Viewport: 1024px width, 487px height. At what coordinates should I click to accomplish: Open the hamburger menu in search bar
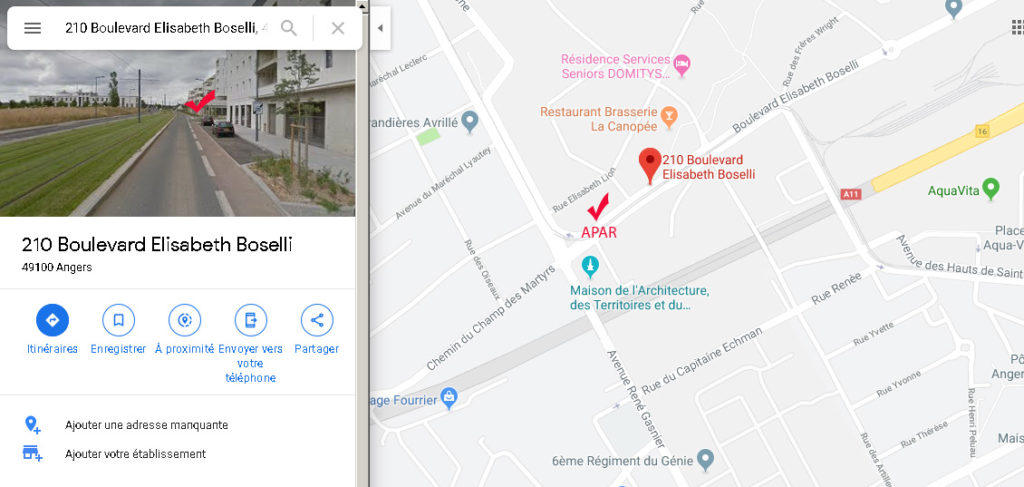point(33,28)
